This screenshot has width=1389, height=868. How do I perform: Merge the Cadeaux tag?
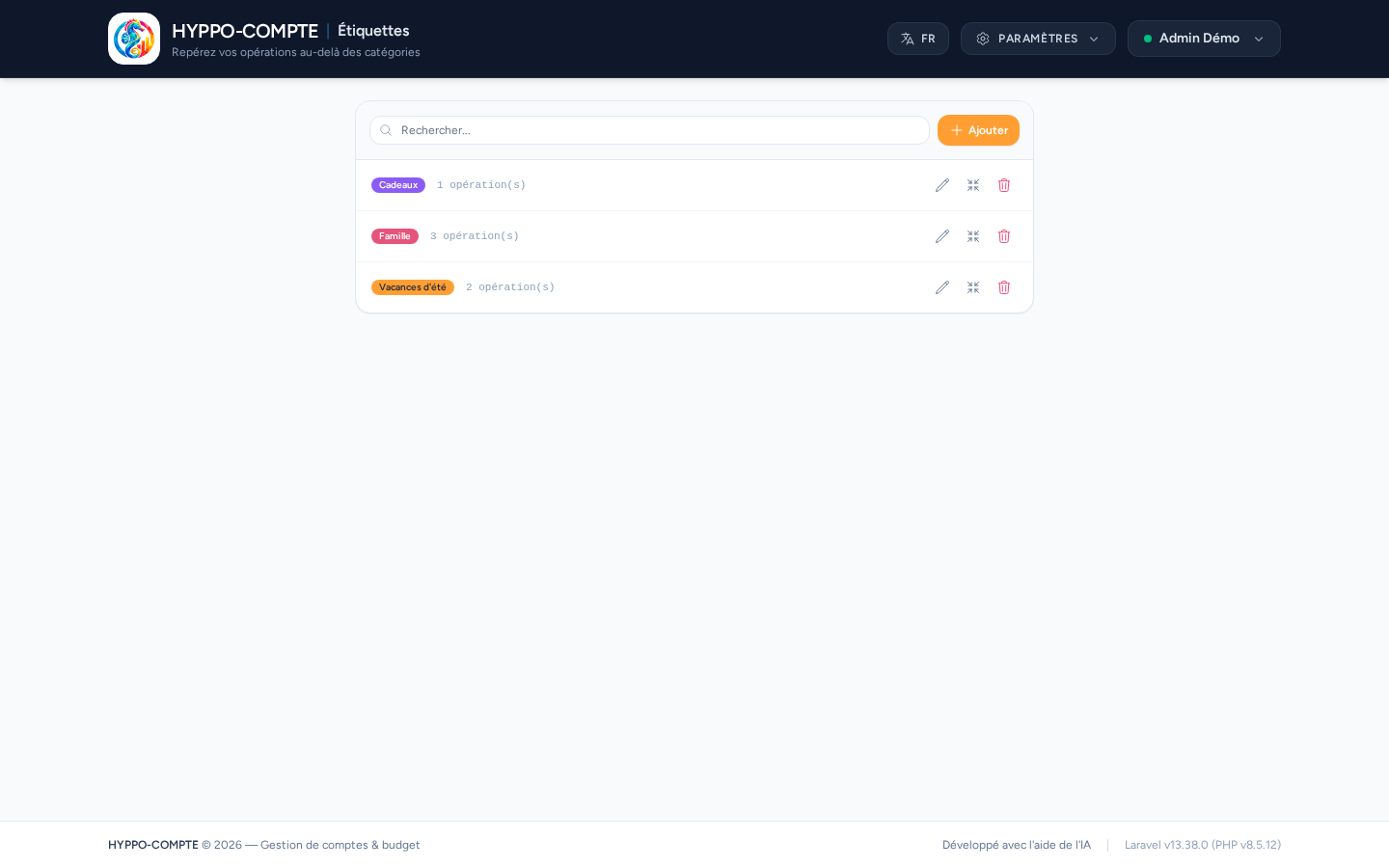[973, 185]
